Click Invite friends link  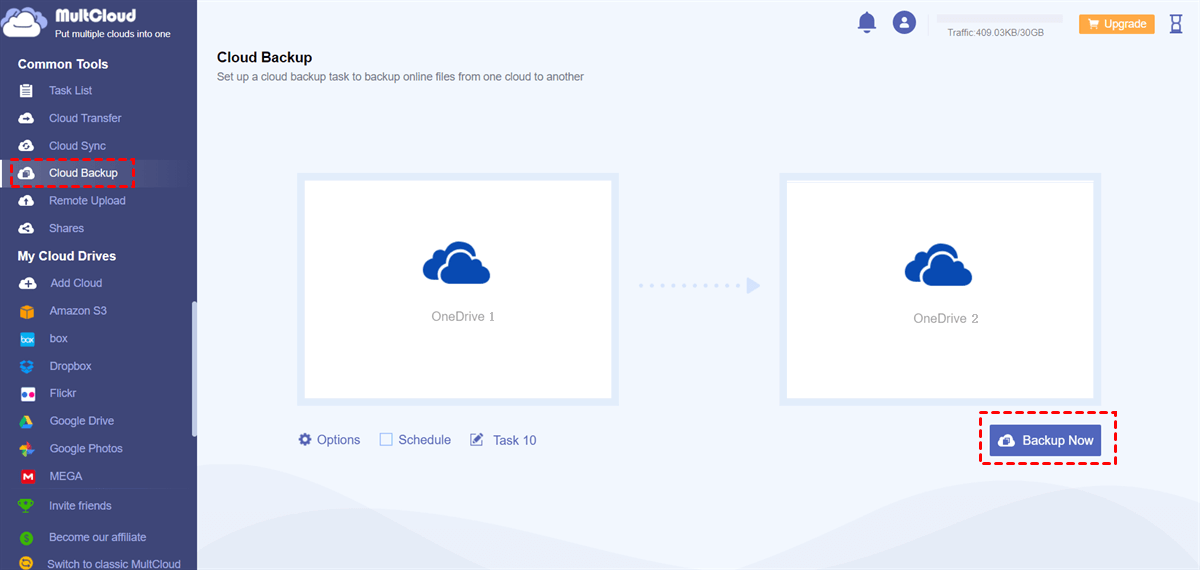[80, 506]
